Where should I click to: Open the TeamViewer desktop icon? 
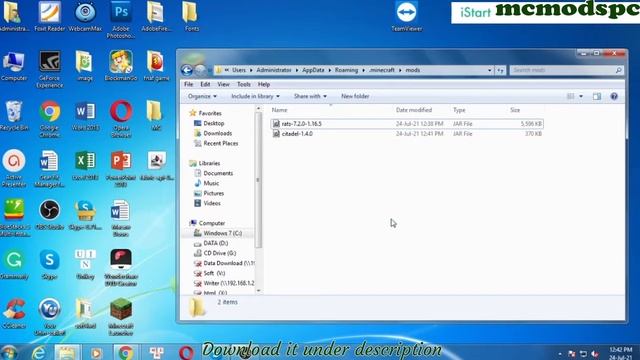coord(407,16)
